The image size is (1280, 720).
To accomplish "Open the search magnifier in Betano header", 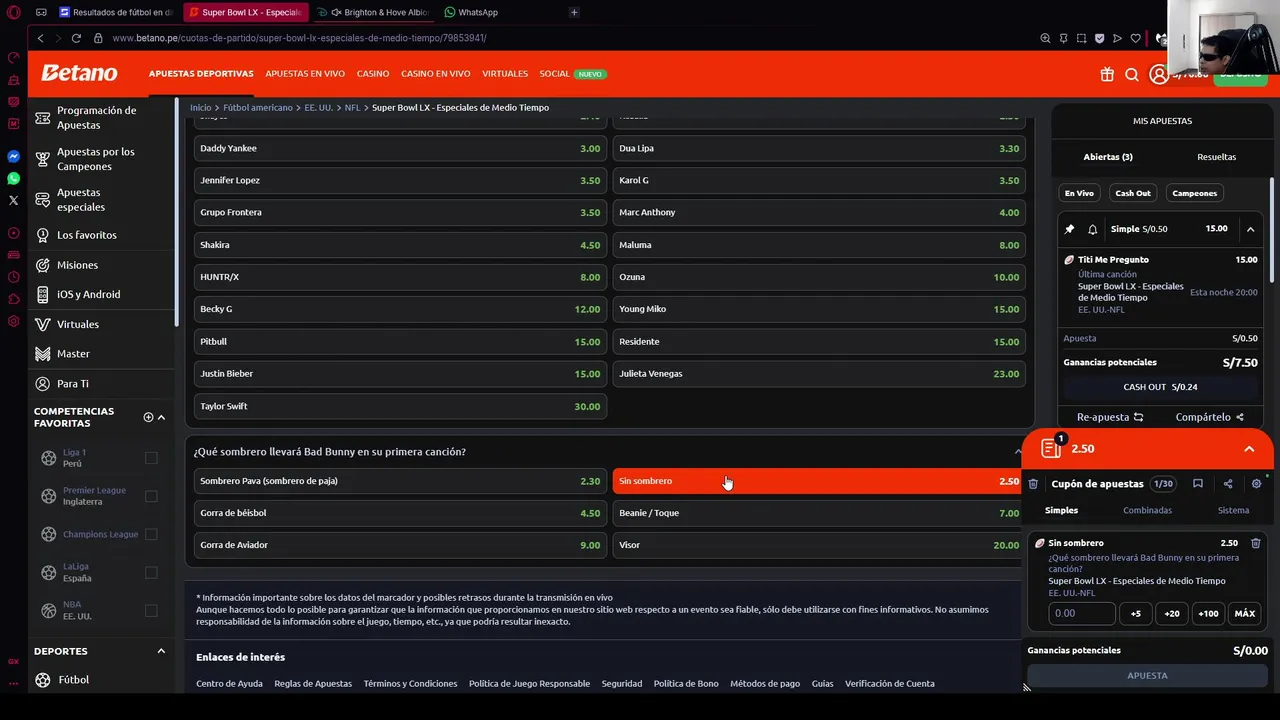I will [1132, 74].
